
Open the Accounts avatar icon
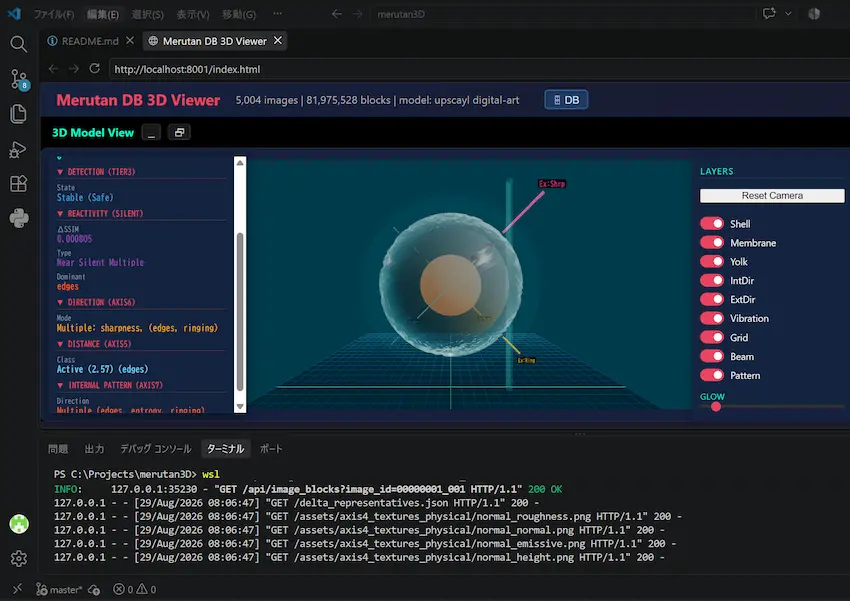(x=19, y=524)
